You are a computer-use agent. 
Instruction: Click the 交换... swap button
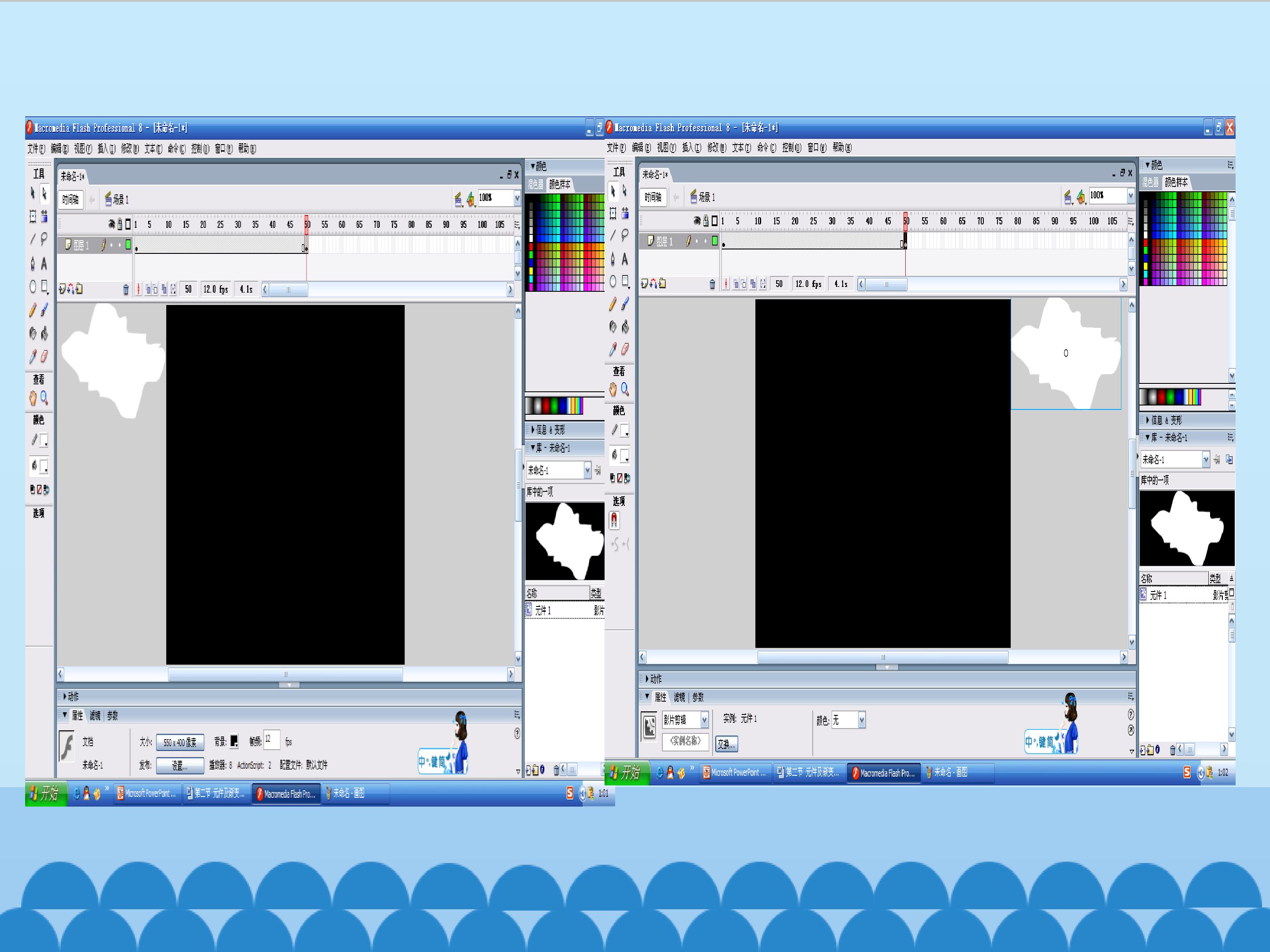[726, 744]
